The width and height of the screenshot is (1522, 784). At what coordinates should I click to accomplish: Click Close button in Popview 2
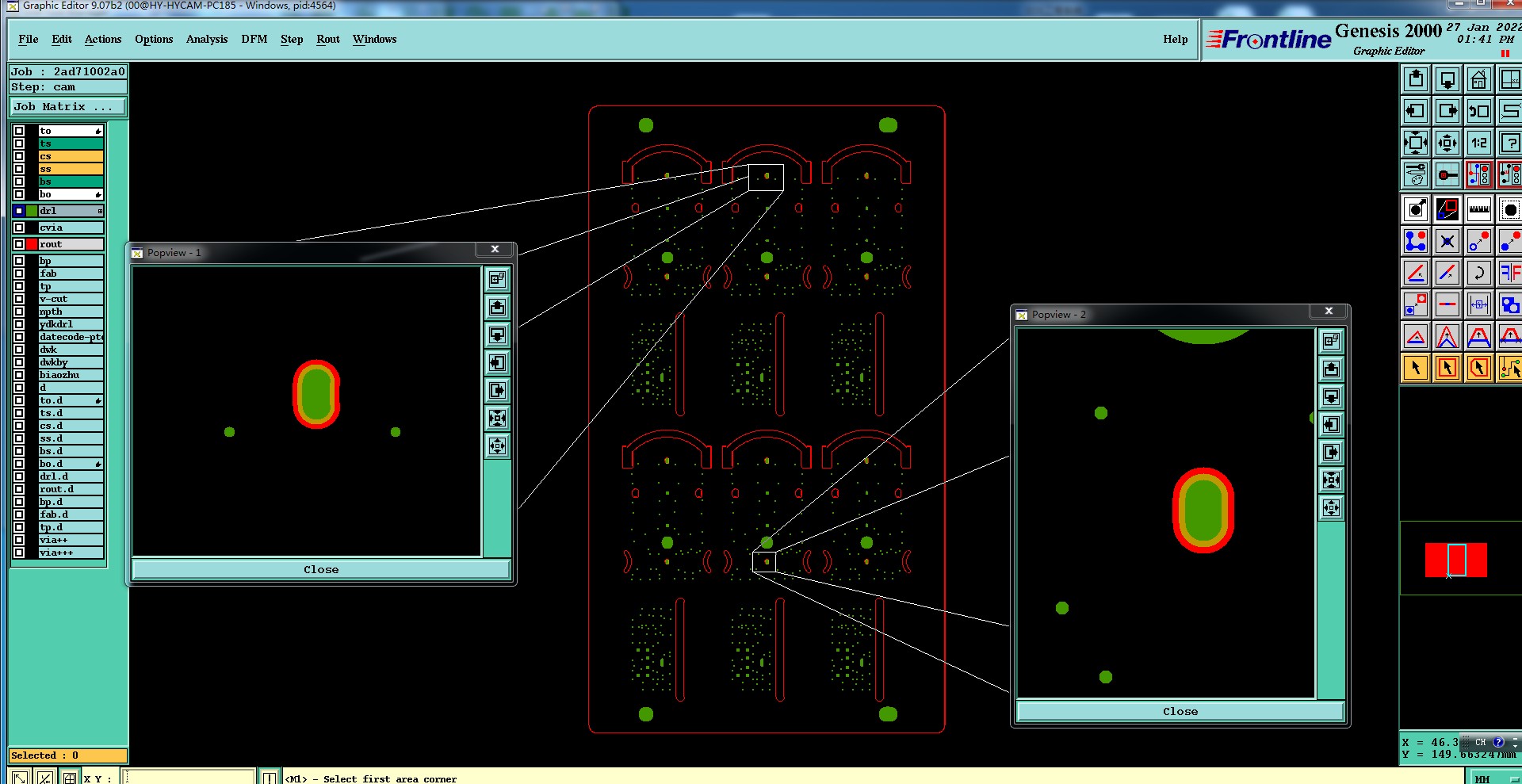1180,711
